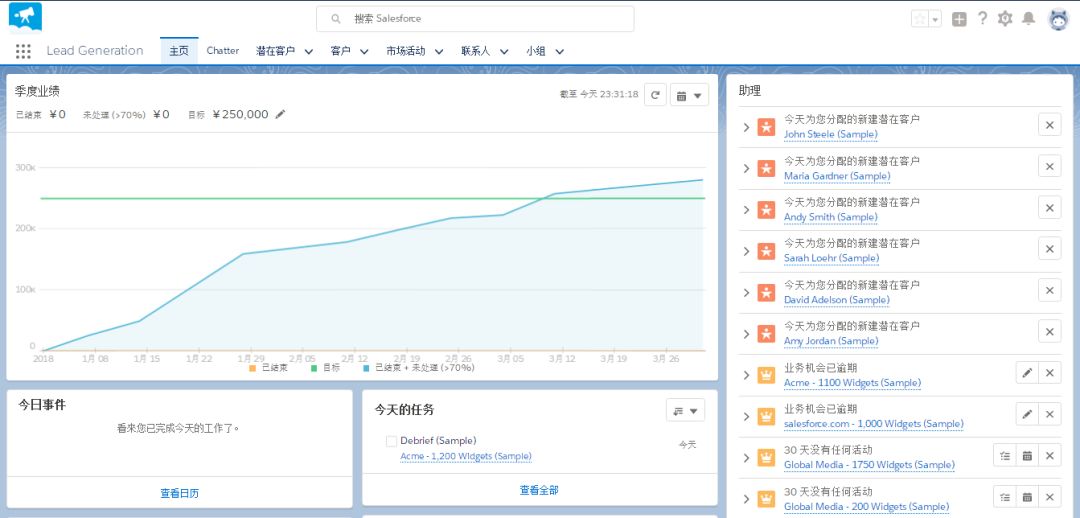Click the notifications bell icon
1080x518 pixels.
point(1028,19)
